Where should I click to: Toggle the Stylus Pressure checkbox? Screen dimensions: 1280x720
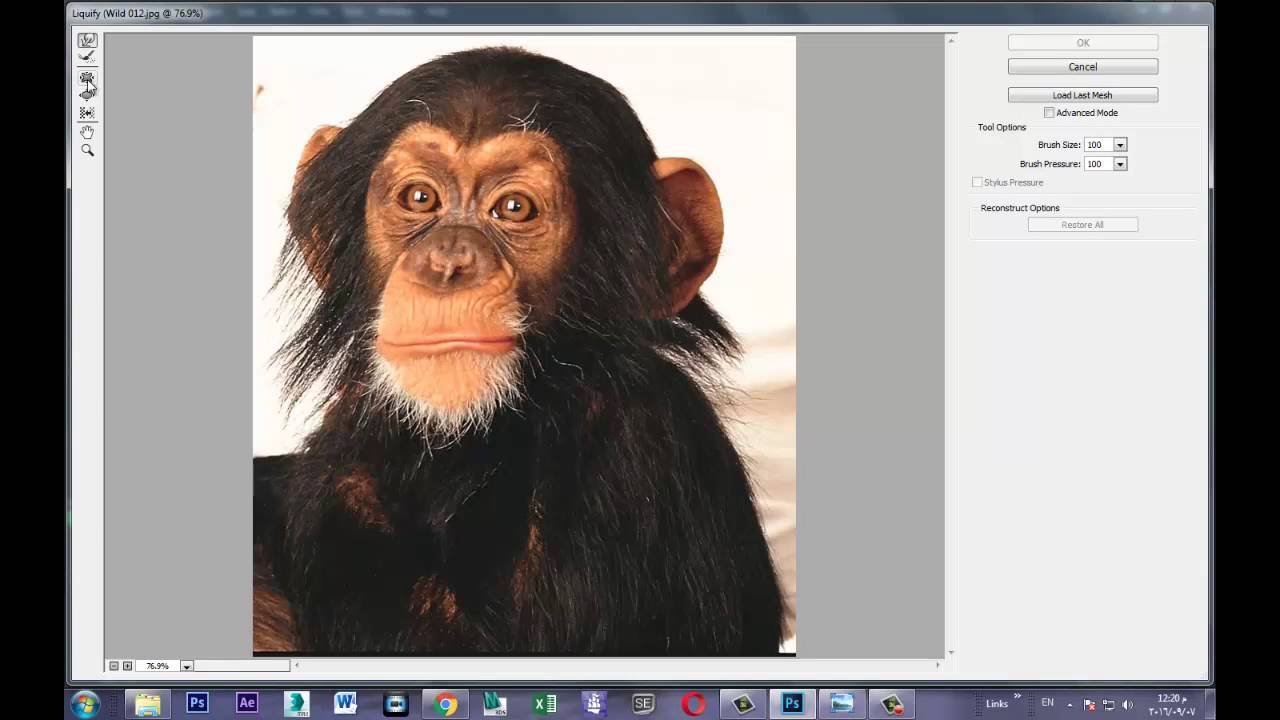[977, 182]
